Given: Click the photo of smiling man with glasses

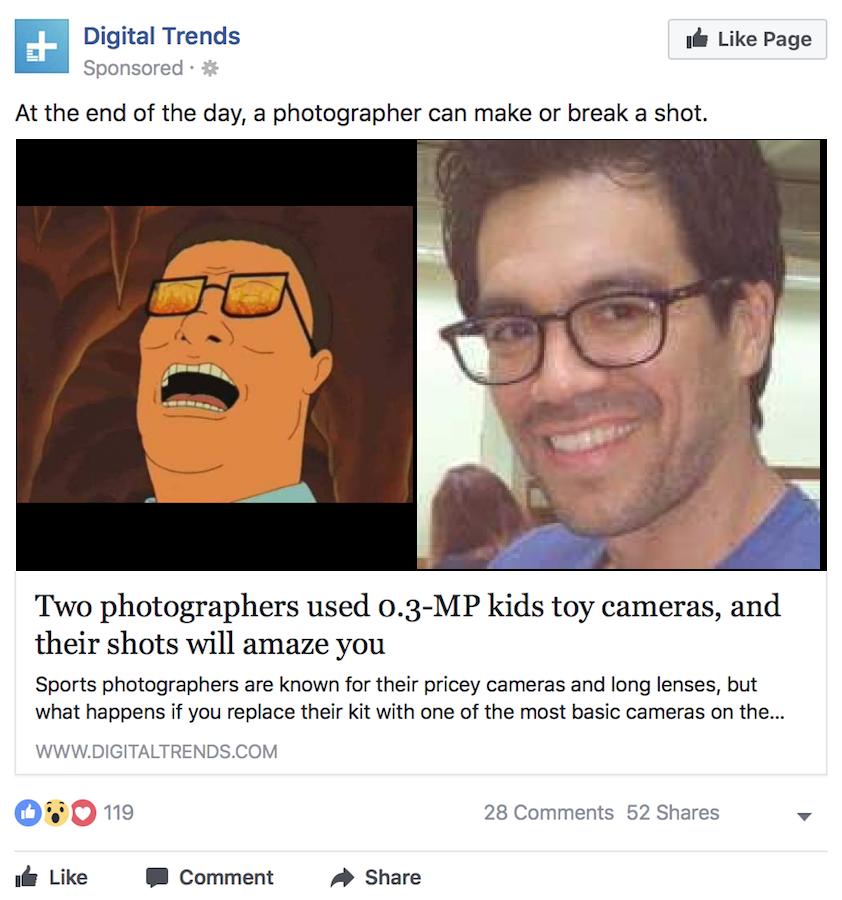Looking at the screenshot, I should pyautogui.click(x=619, y=354).
